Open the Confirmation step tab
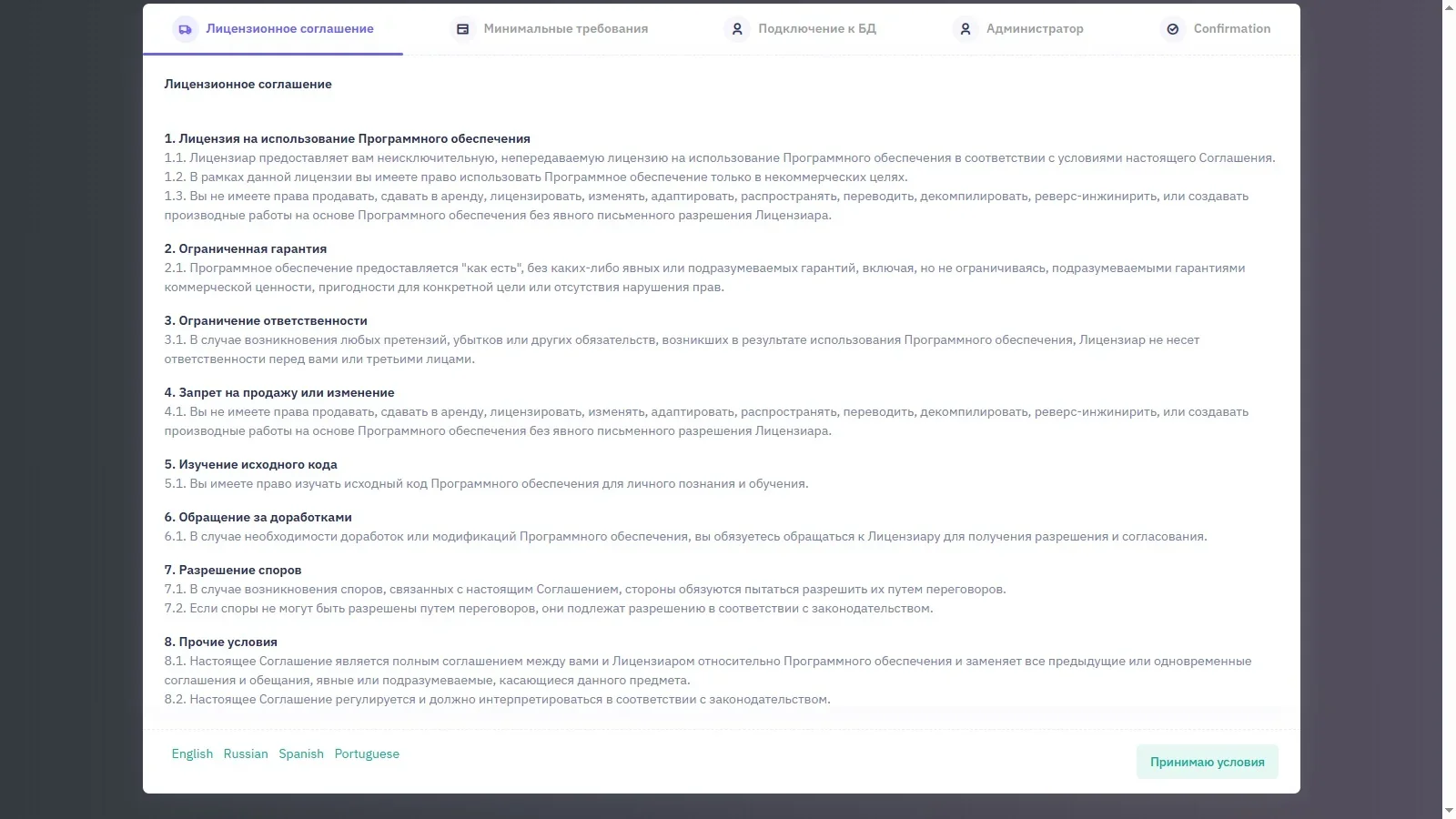The image size is (1456, 819). click(1216, 29)
